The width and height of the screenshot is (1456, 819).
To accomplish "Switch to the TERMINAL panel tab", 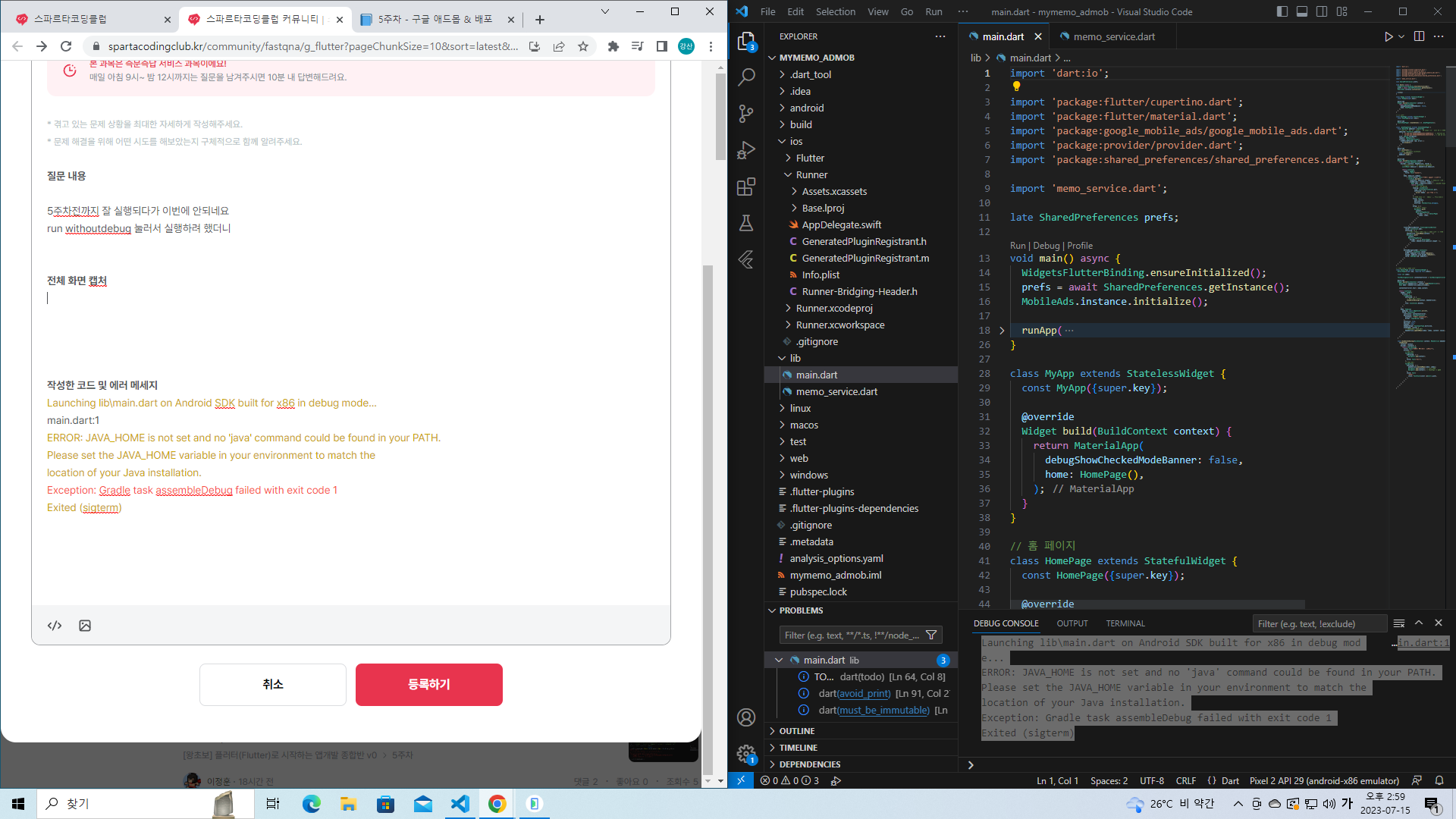I will pyautogui.click(x=1125, y=623).
